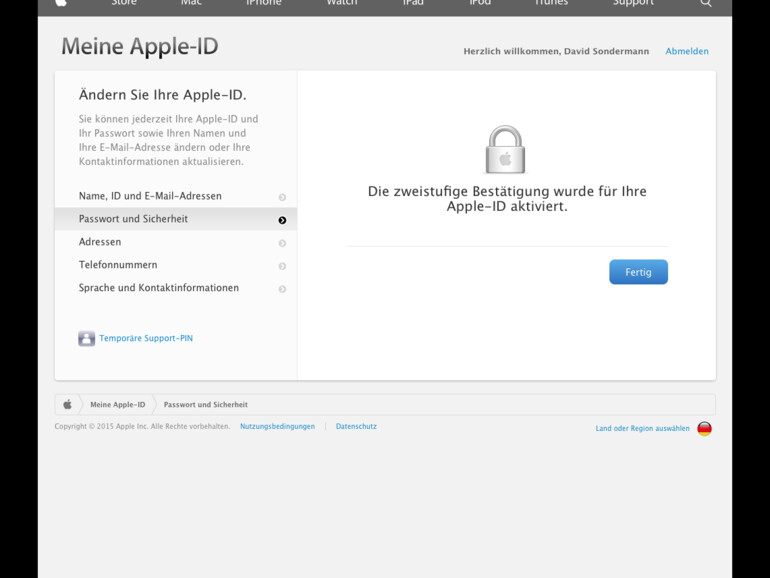Click the Apple logo in the breadcrumb bar

point(67,405)
